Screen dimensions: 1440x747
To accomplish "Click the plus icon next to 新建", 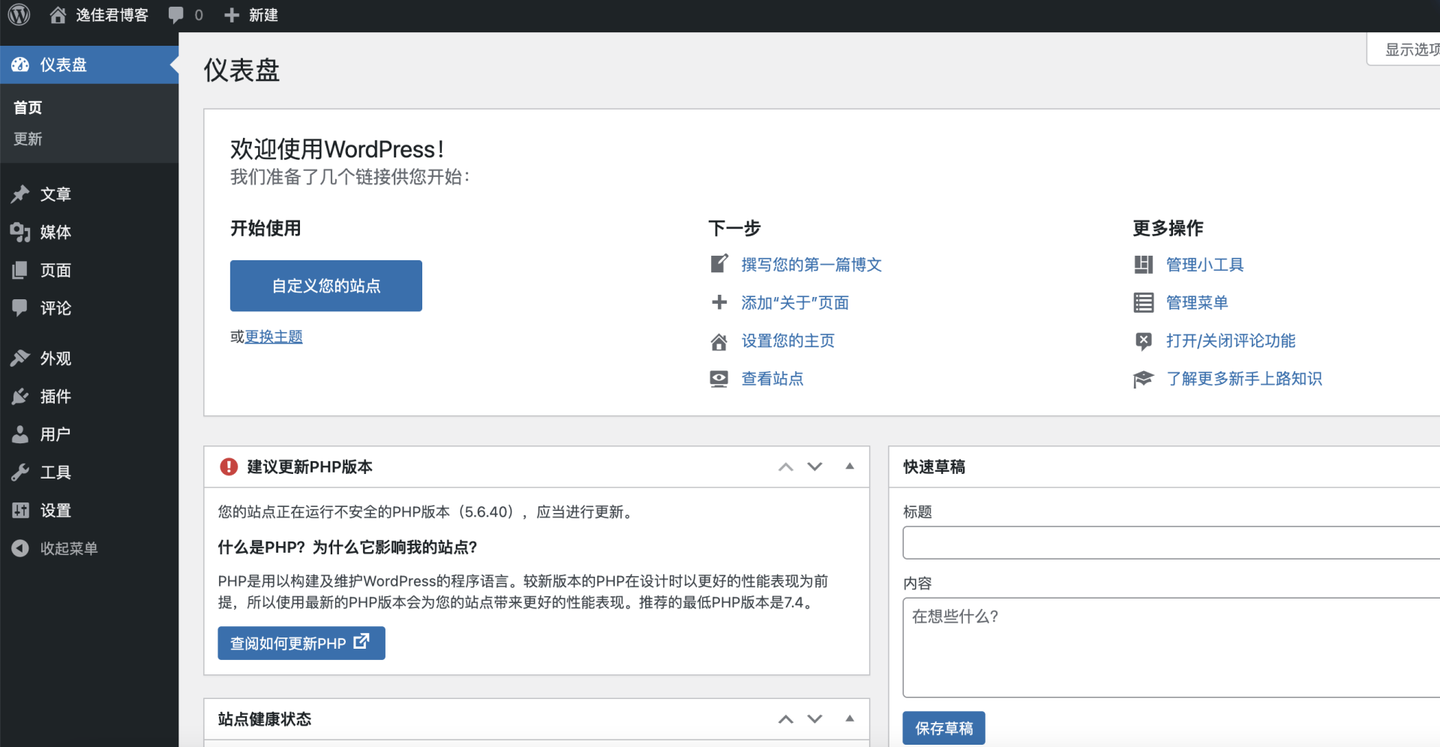I will (232, 15).
